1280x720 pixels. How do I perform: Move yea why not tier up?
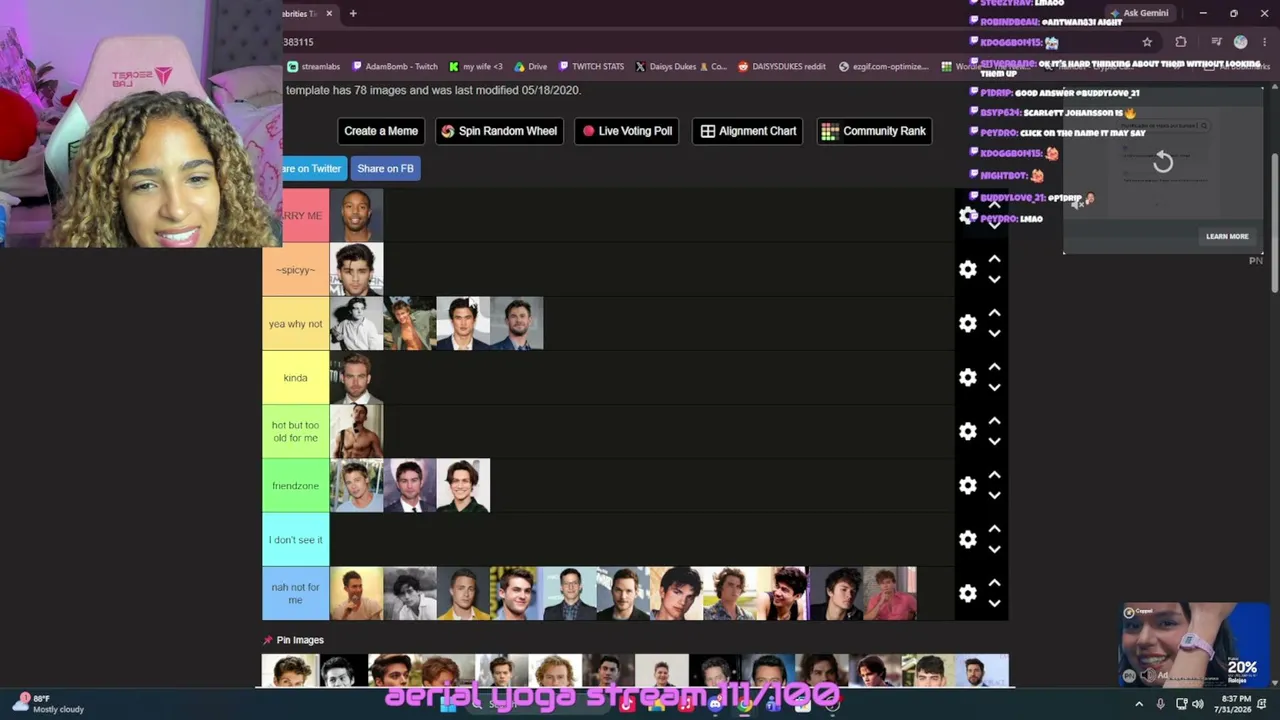click(994, 313)
